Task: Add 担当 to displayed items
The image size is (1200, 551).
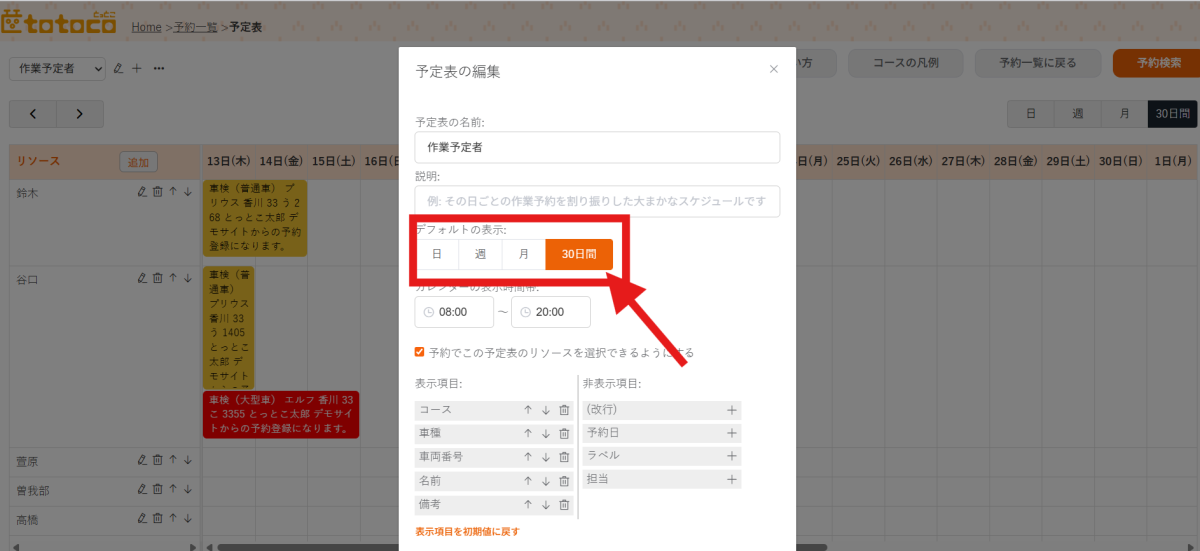Action: pos(732,480)
